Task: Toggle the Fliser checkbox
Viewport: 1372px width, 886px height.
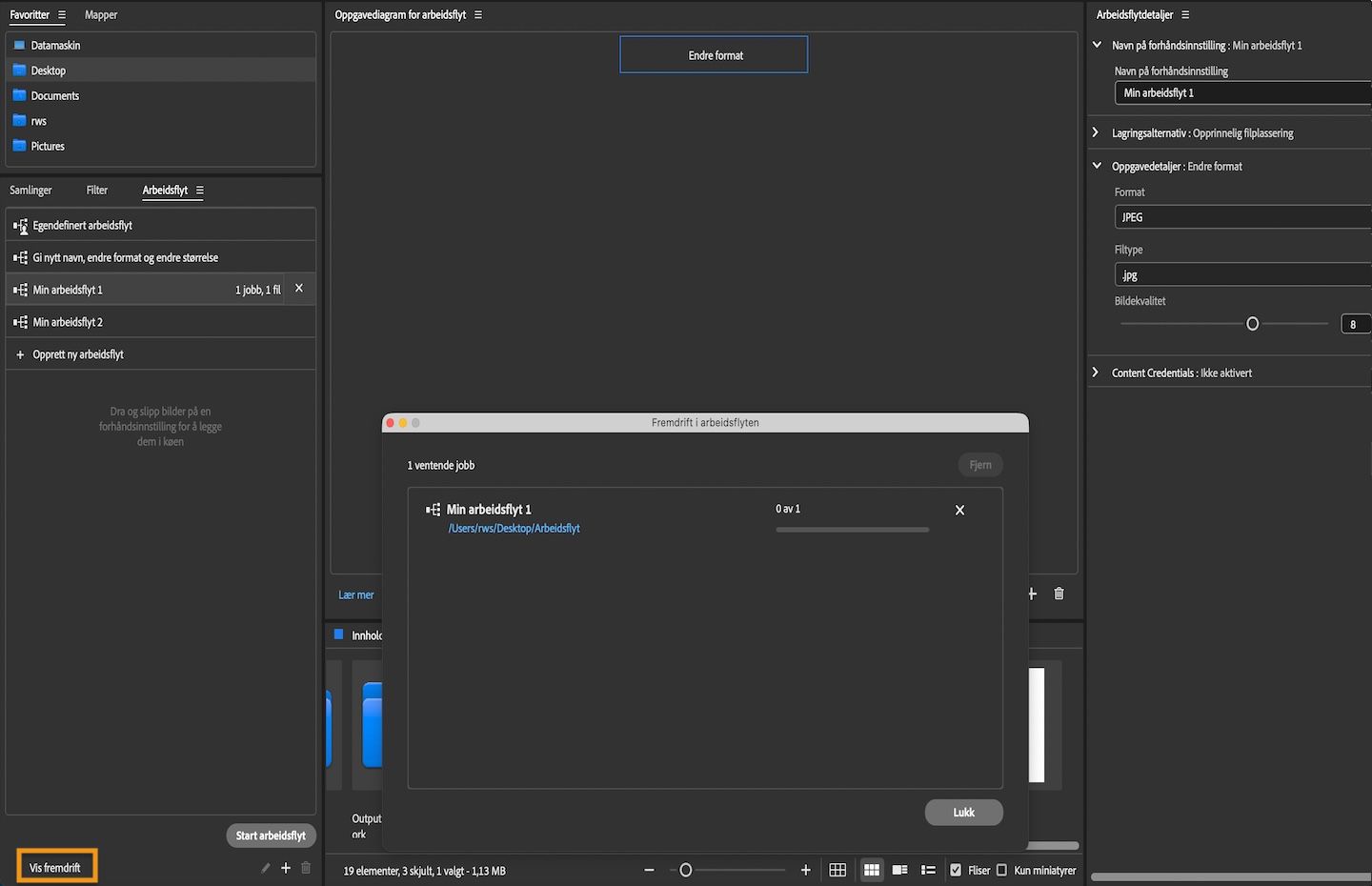Action: click(956, 871)
